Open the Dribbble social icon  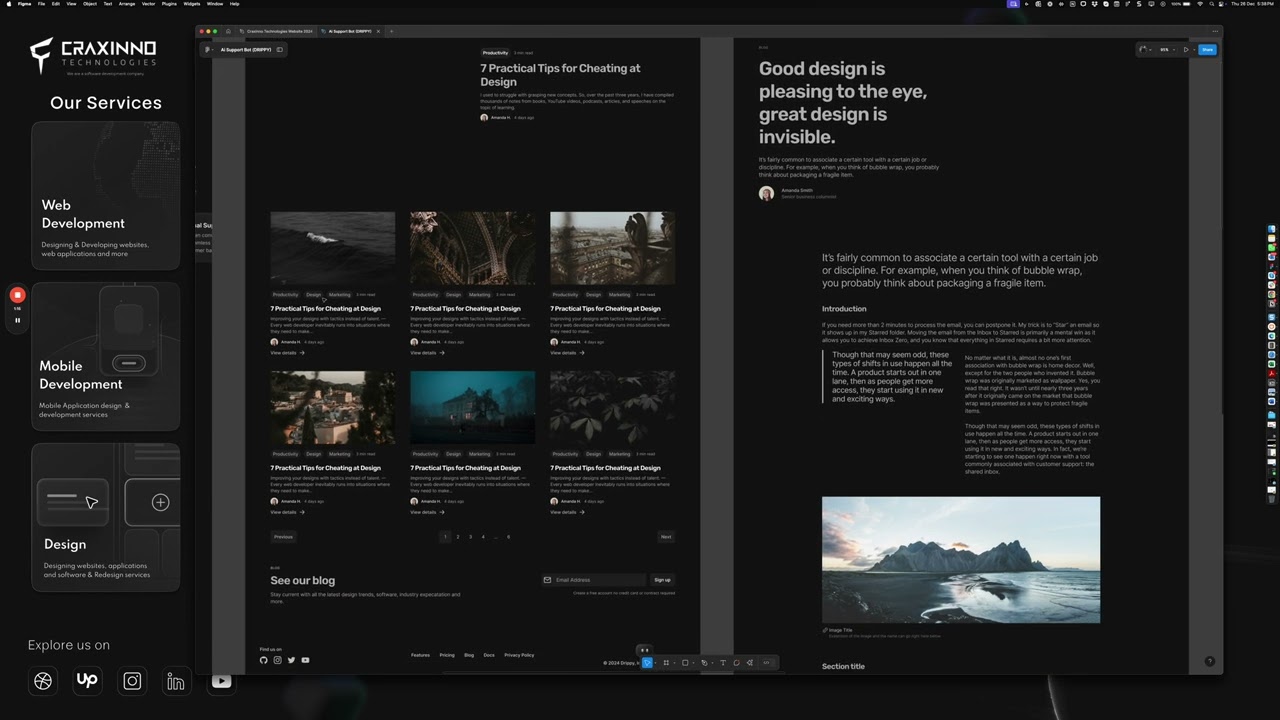coord(43,681)
